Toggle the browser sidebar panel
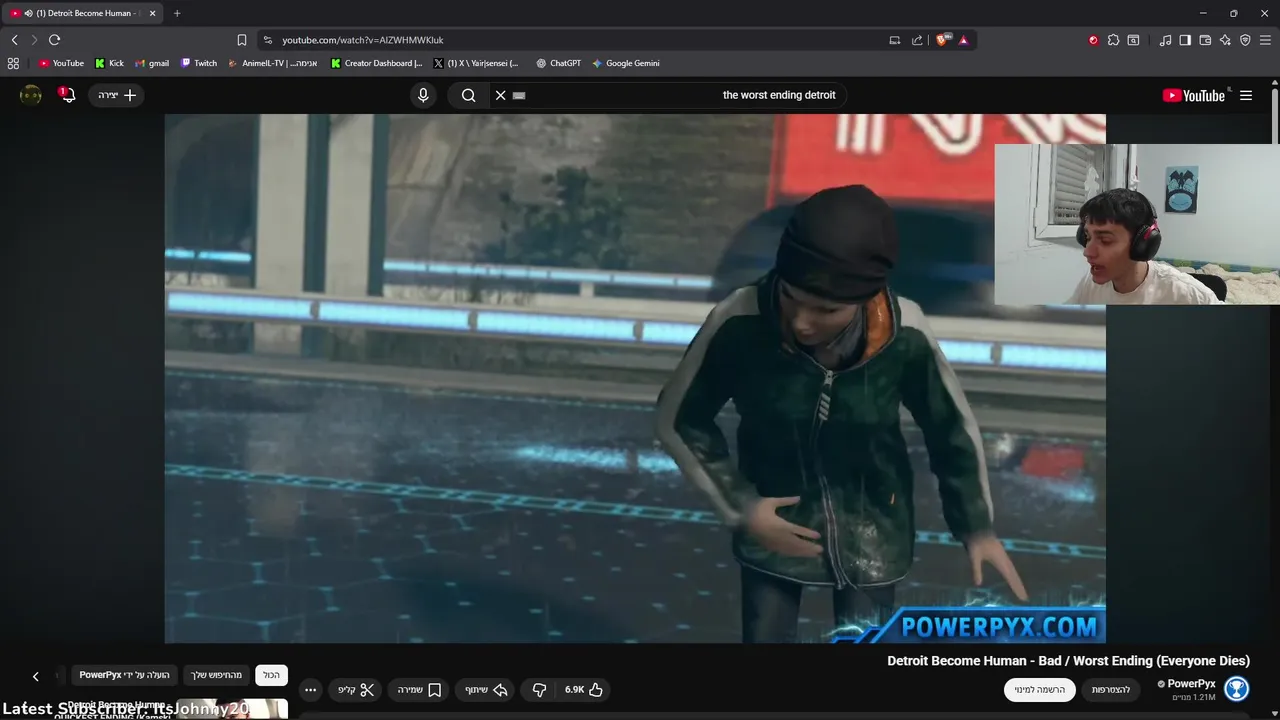 point(1185,40)
